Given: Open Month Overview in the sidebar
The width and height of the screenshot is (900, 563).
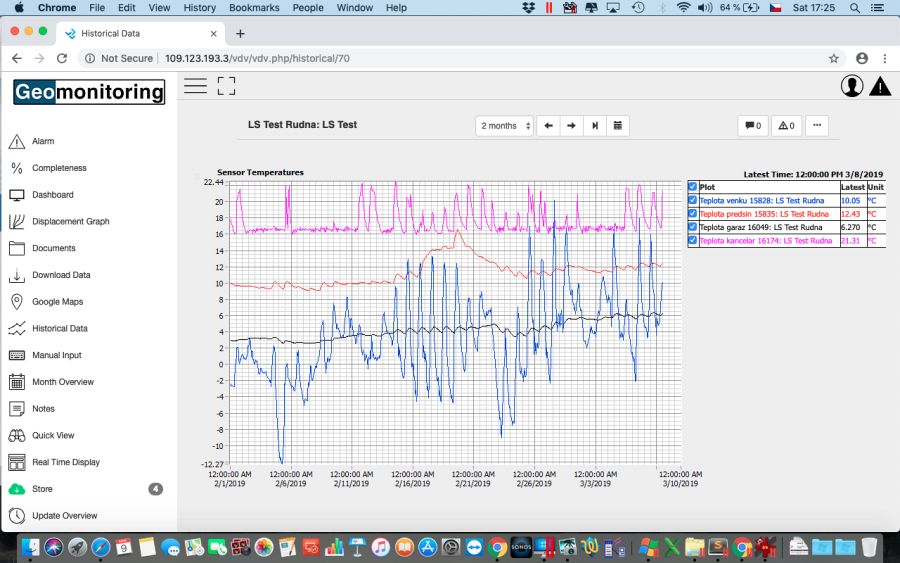Looking at the screenshot, I should point(63,382).
